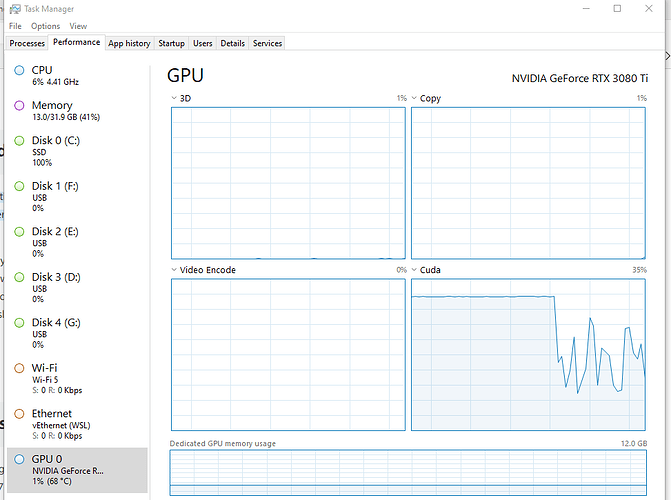Click the Cuda utilization graph
Viewport: 671px width, 500px height.
click(x=528, y=355)
